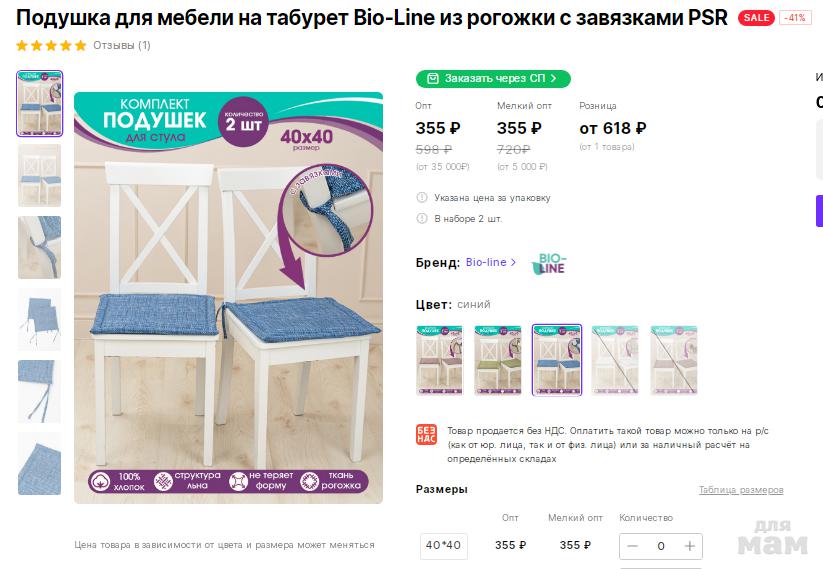Select the pink cushion color swatch
The height and width of the screenshot is (569, 823).
(x=439, y=360)
